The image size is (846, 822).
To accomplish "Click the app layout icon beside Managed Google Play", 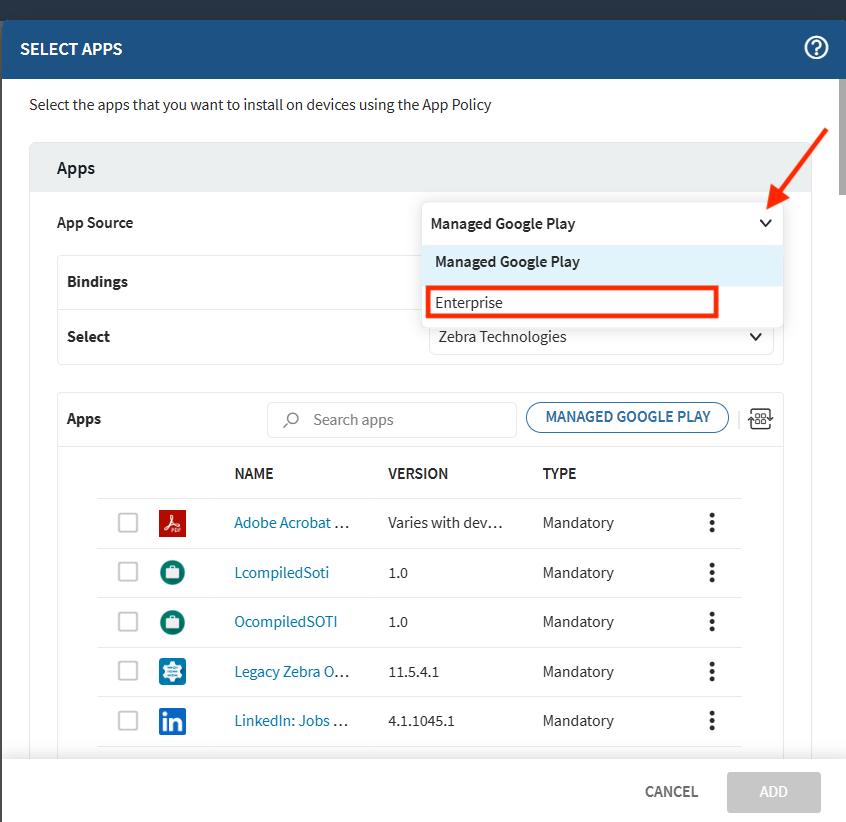I will pos(760,419).
